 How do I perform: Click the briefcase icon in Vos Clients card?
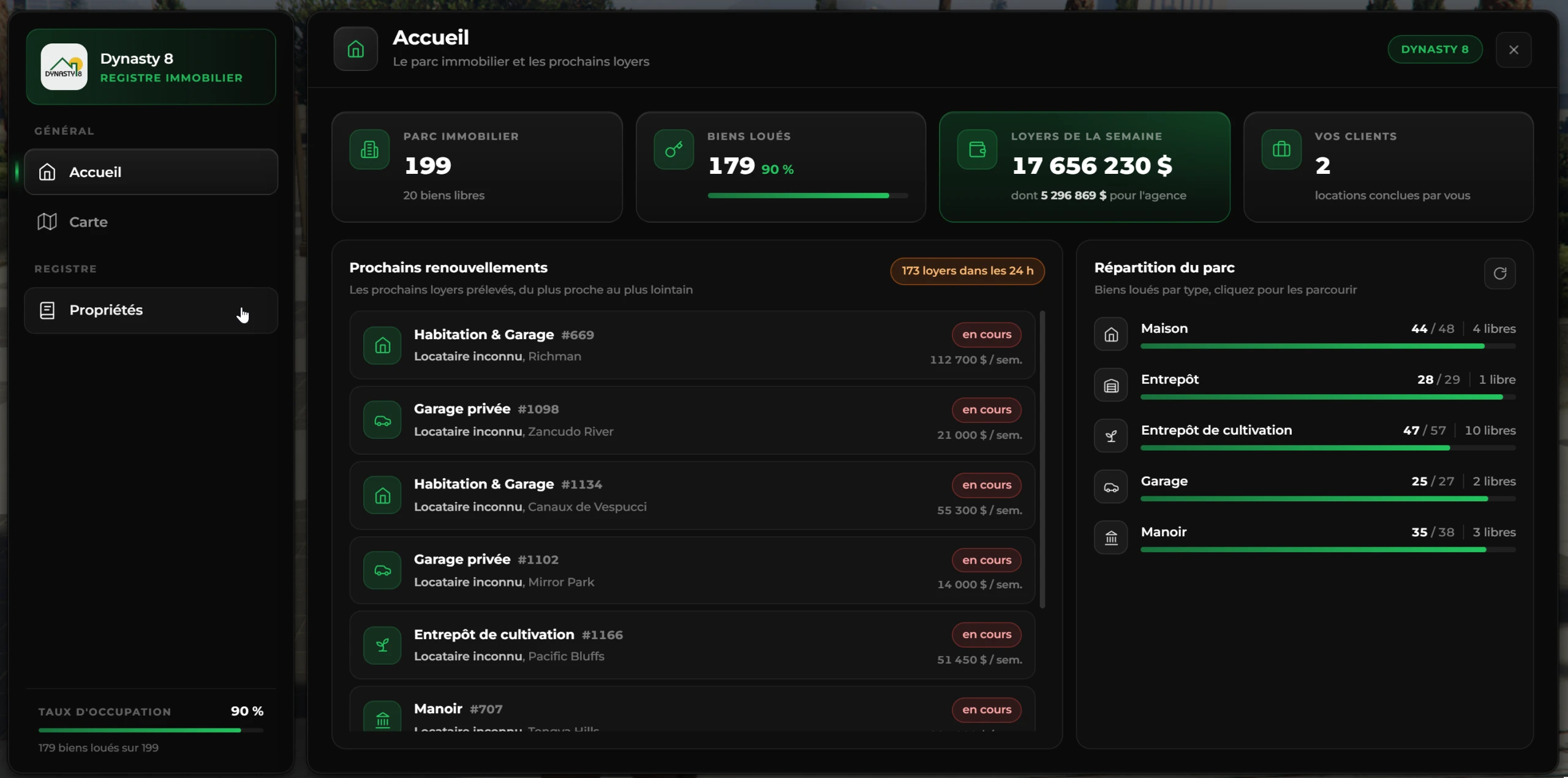[1281, 149]
